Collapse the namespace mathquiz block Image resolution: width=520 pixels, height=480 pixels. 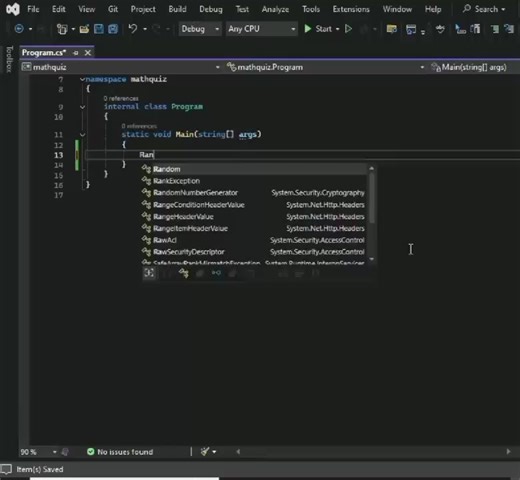[82, 79]
